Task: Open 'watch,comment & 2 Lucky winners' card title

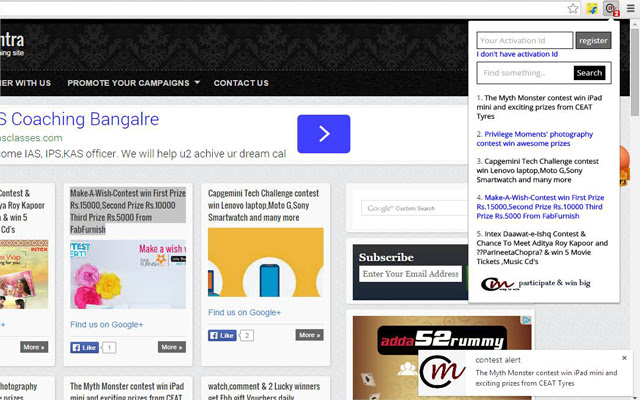Action: [264, 391]
